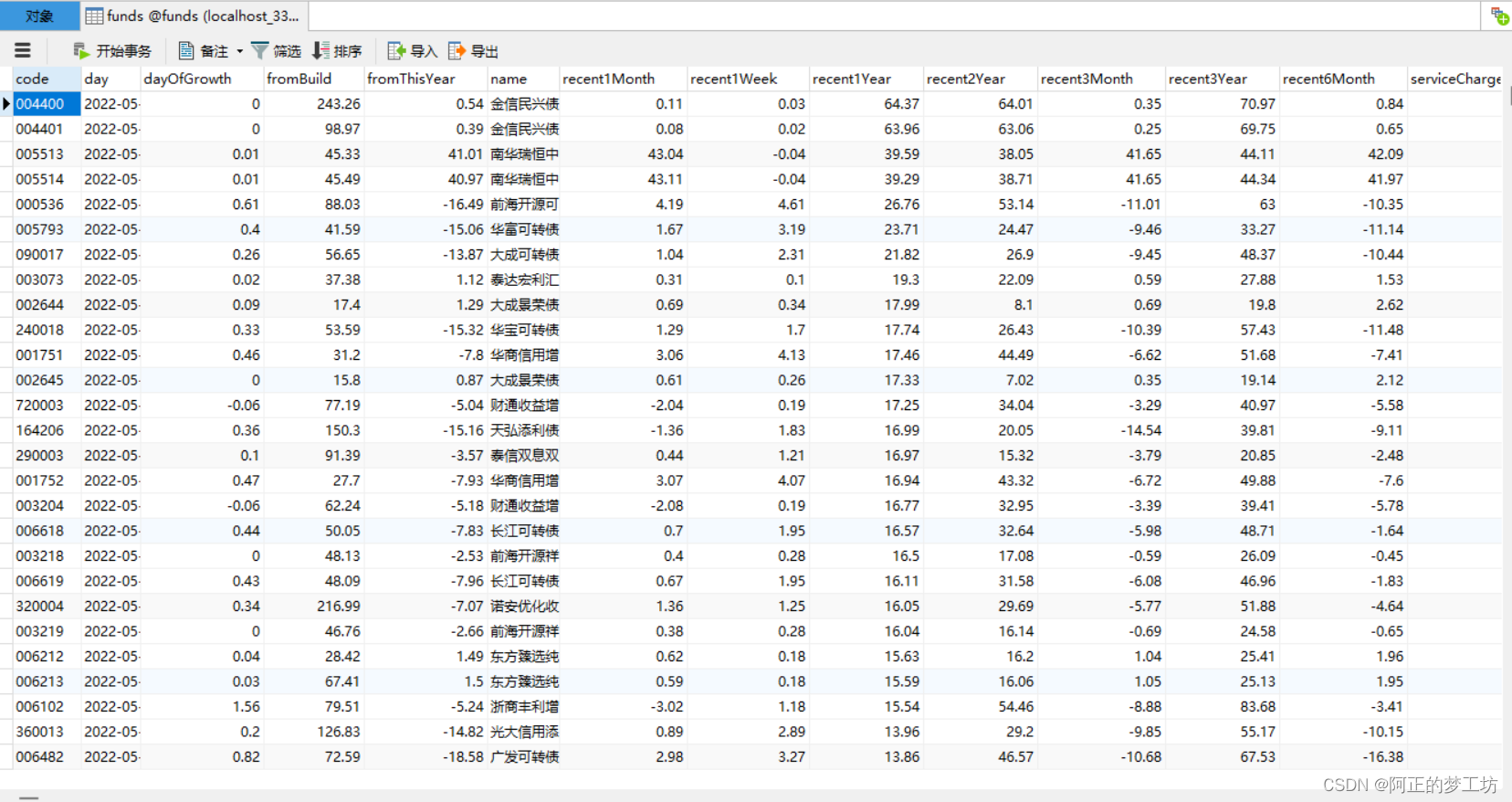
Task: Open the 备注 memo tool
Action: pos(203,51)
